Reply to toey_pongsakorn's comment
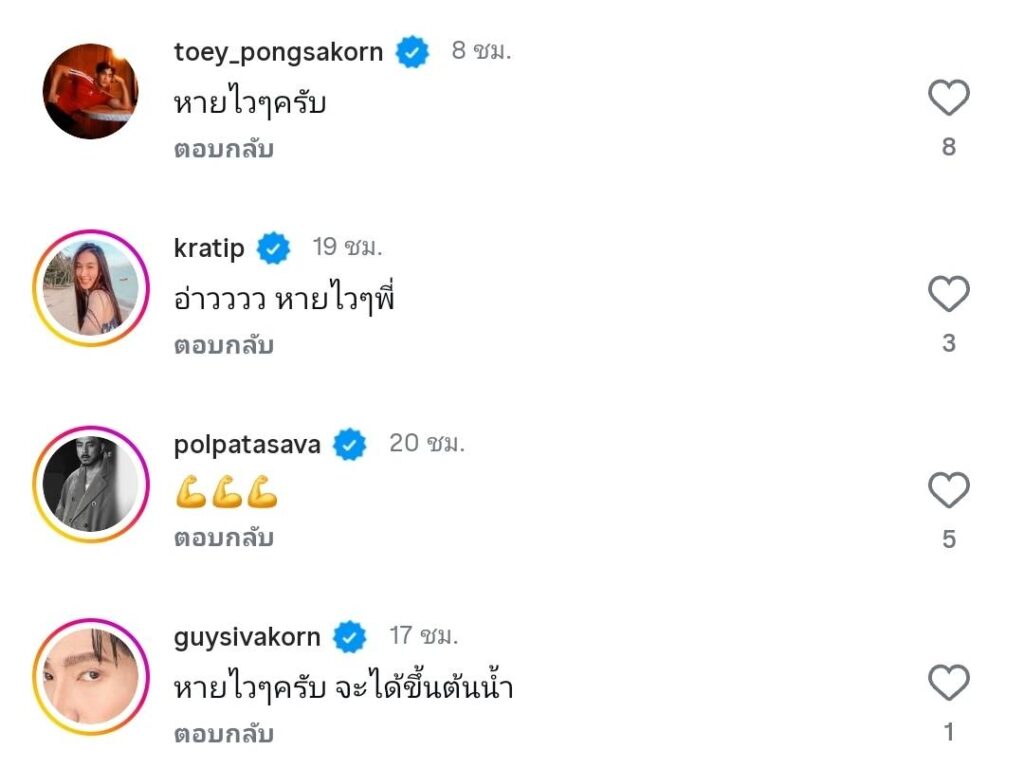This screenshot has height=768, width=1024. point(224,150)
